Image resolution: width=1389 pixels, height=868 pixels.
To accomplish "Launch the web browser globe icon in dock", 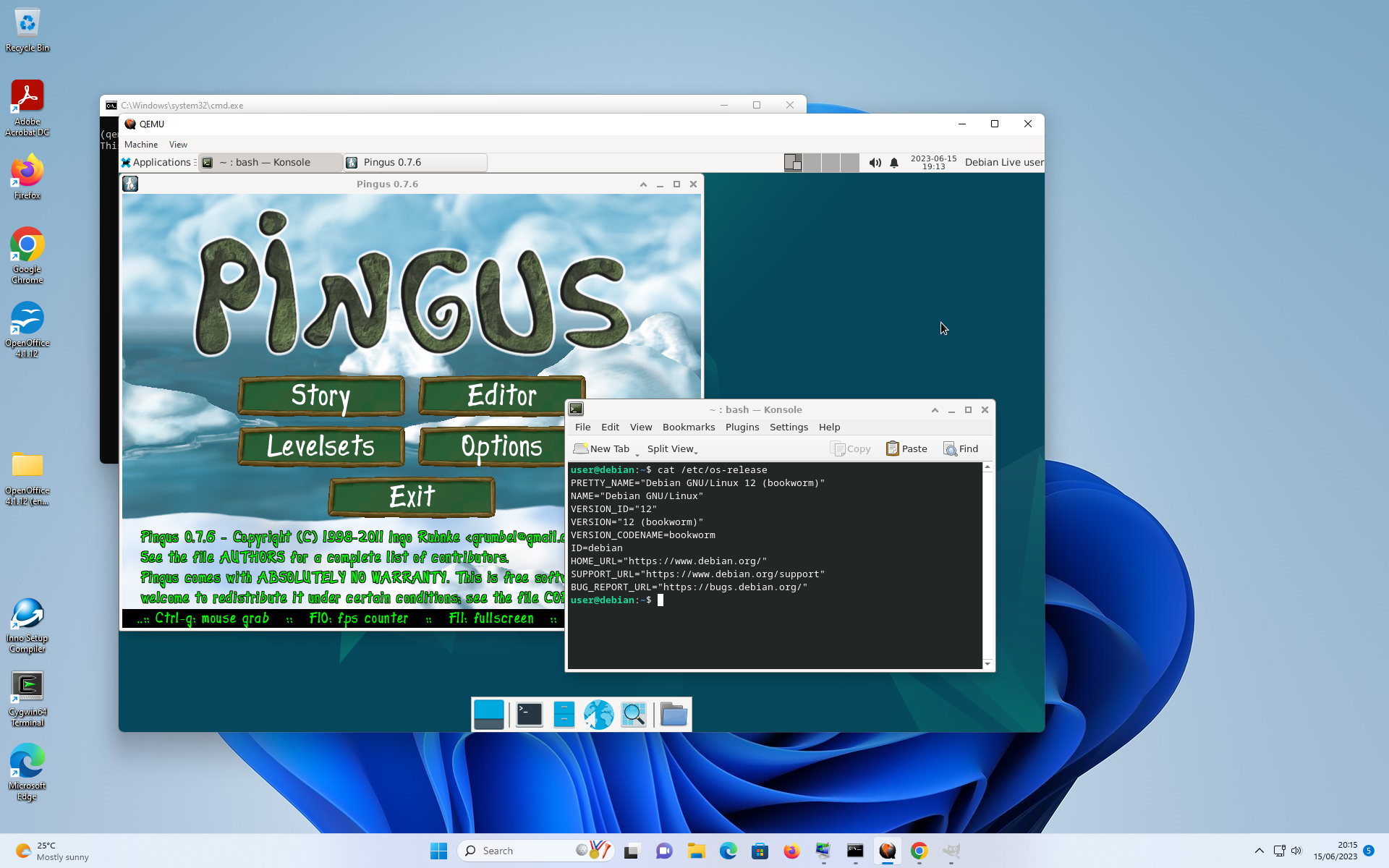I will click(x=599, y=715).
